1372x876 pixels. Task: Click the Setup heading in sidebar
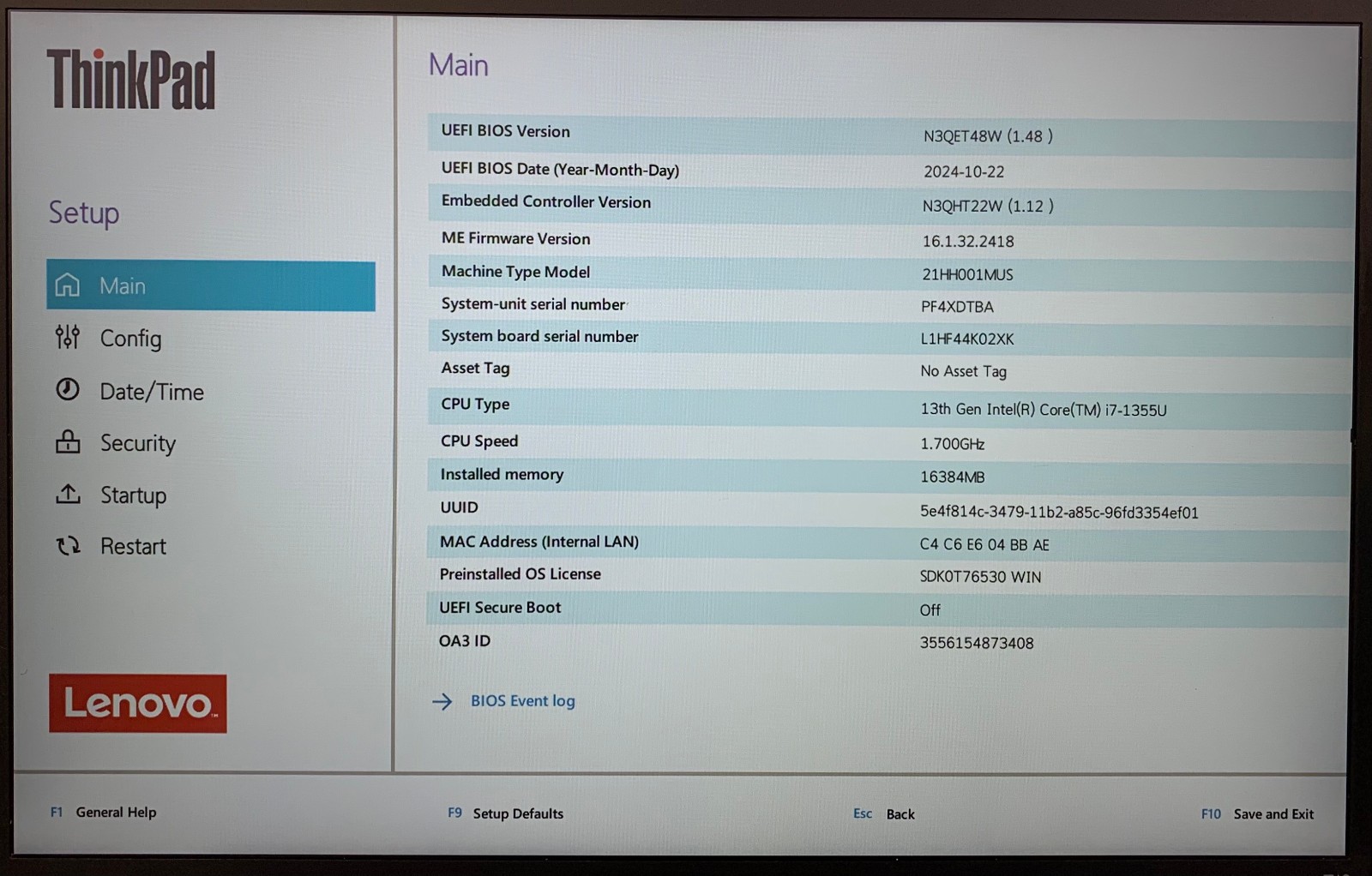tap(83, 213)
